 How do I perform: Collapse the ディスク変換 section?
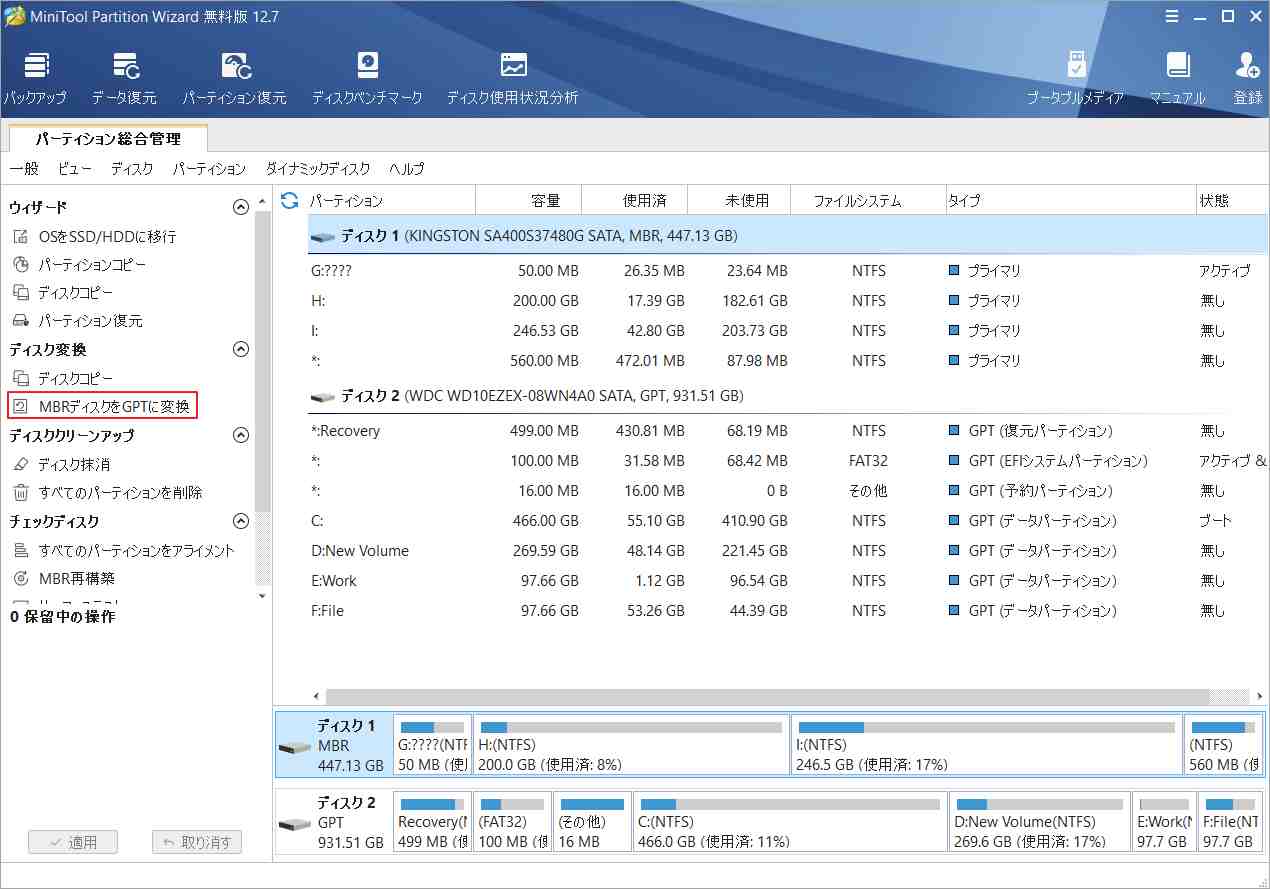pos(240,349)
